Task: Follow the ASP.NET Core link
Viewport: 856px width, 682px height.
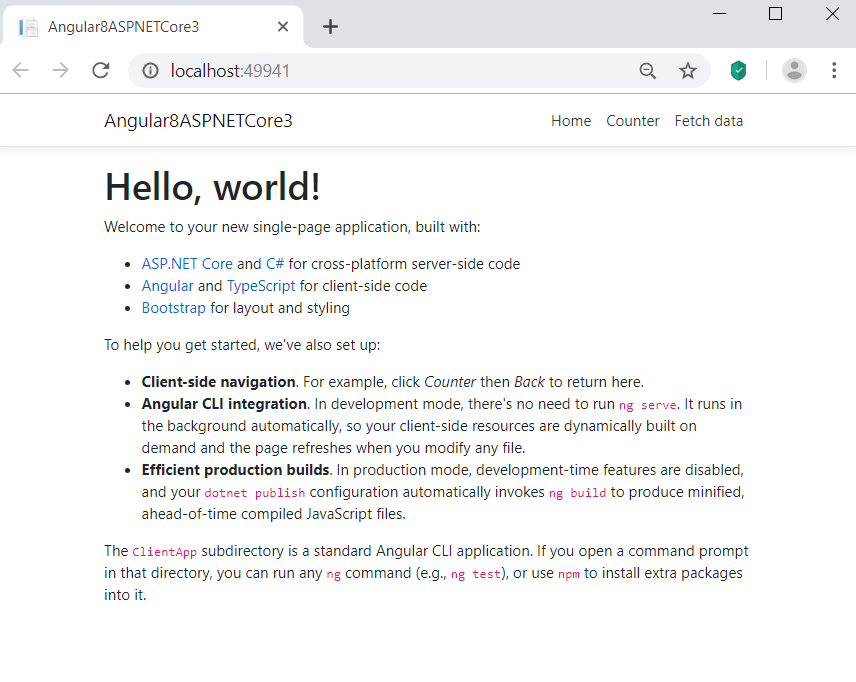Action: [x=187, y=263]
